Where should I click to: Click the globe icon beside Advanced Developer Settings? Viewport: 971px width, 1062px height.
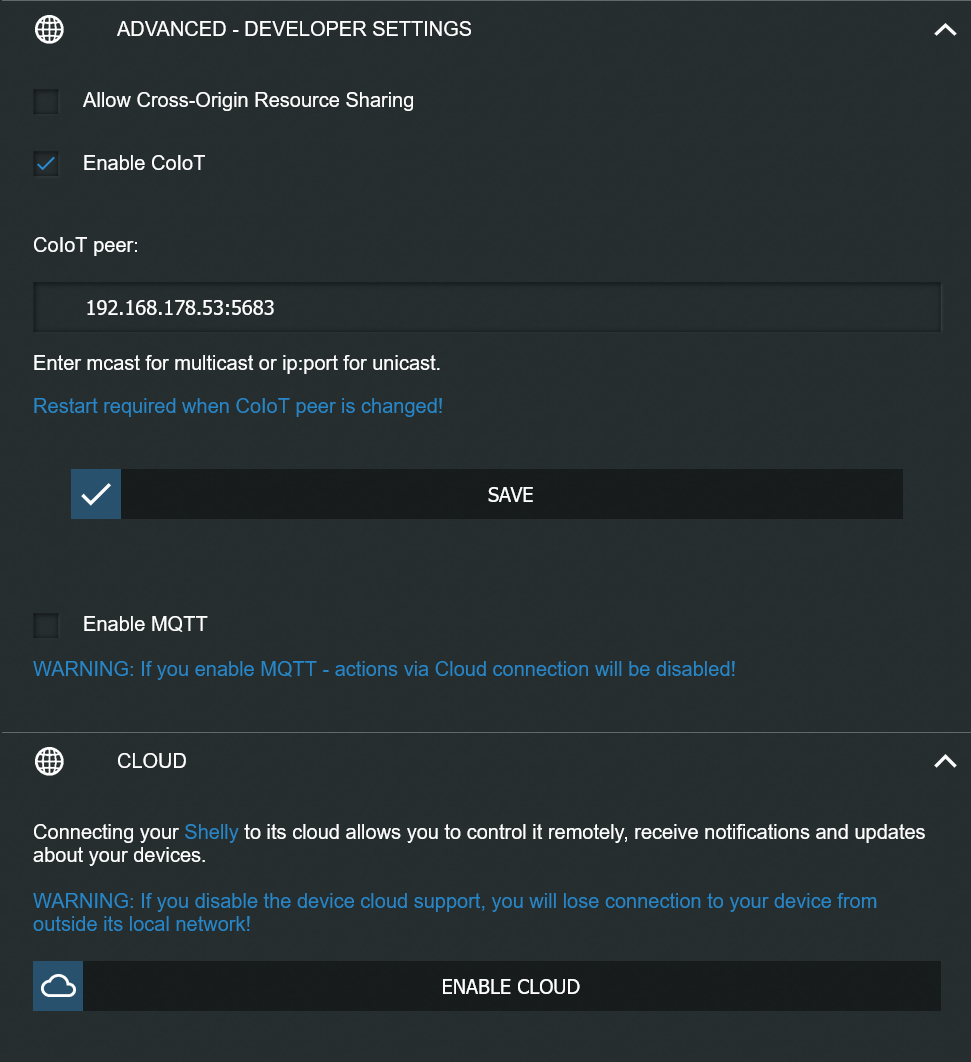49,29
